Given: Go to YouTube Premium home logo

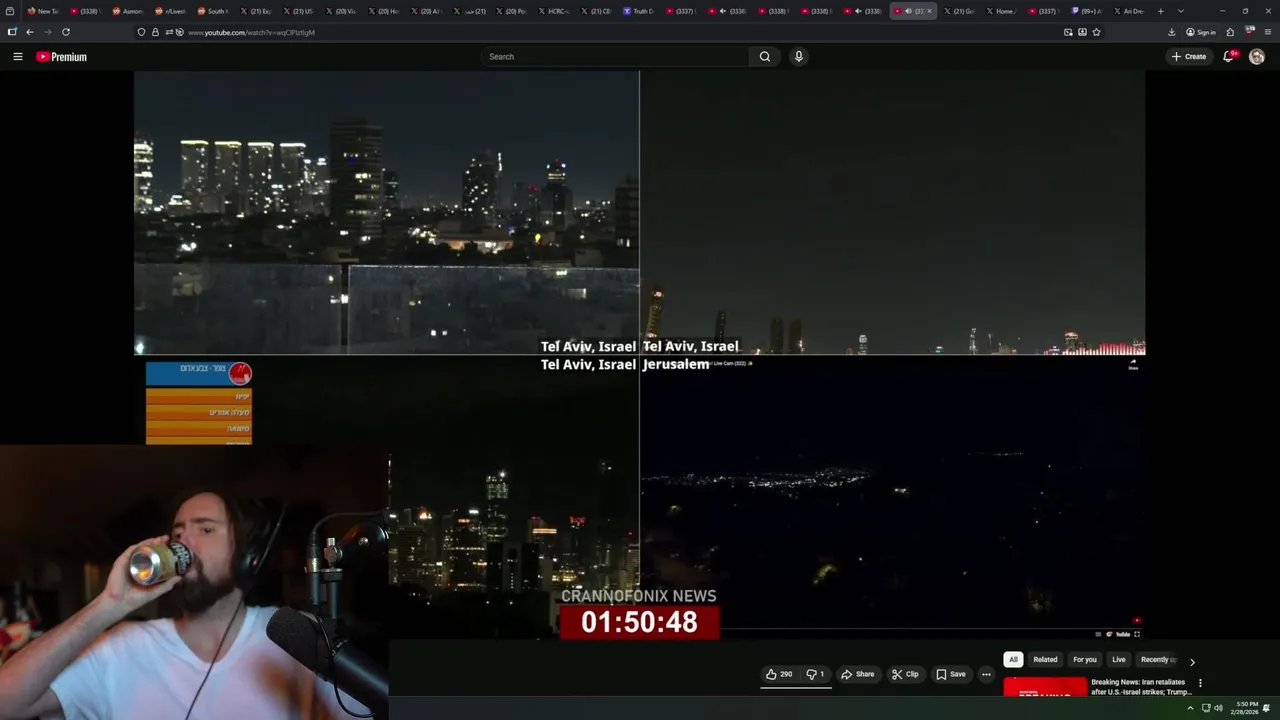Looking at the screenshot, I should pos(61,57).
